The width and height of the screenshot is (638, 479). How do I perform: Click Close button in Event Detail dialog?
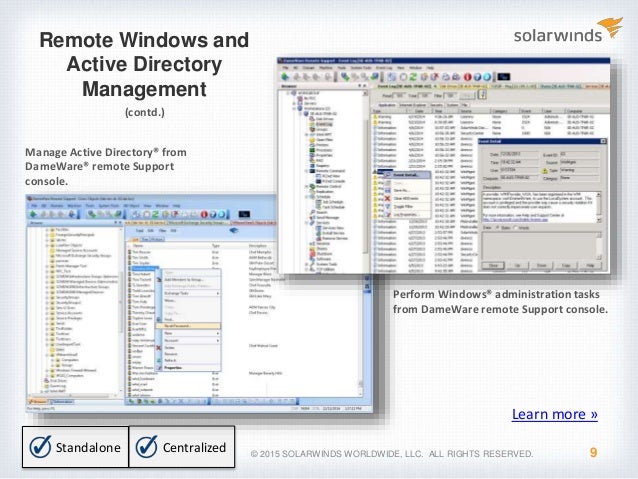[x=493, y=265]
